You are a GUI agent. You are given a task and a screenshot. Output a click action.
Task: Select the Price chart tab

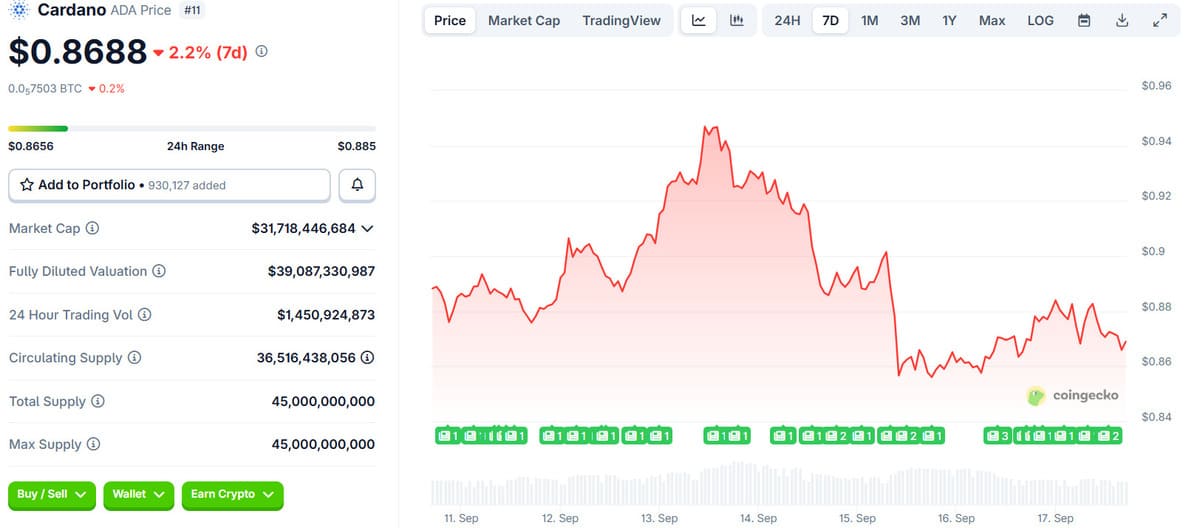click(450, 20)
